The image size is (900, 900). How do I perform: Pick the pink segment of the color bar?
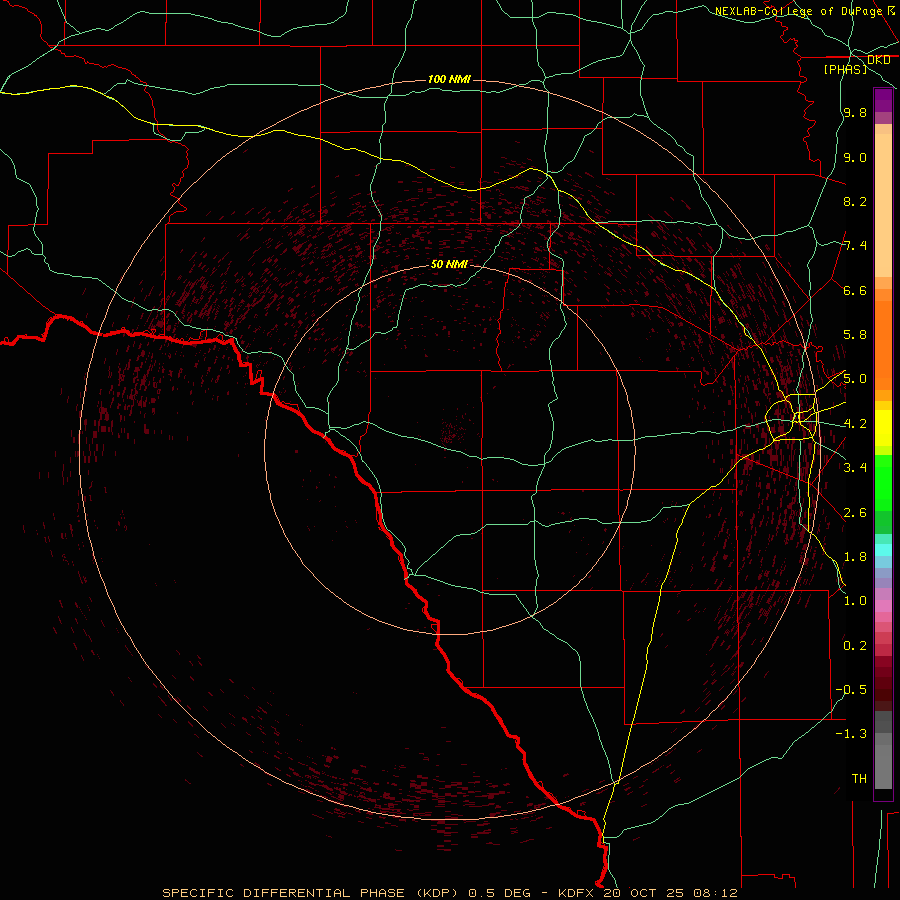[x=883, y=606]
